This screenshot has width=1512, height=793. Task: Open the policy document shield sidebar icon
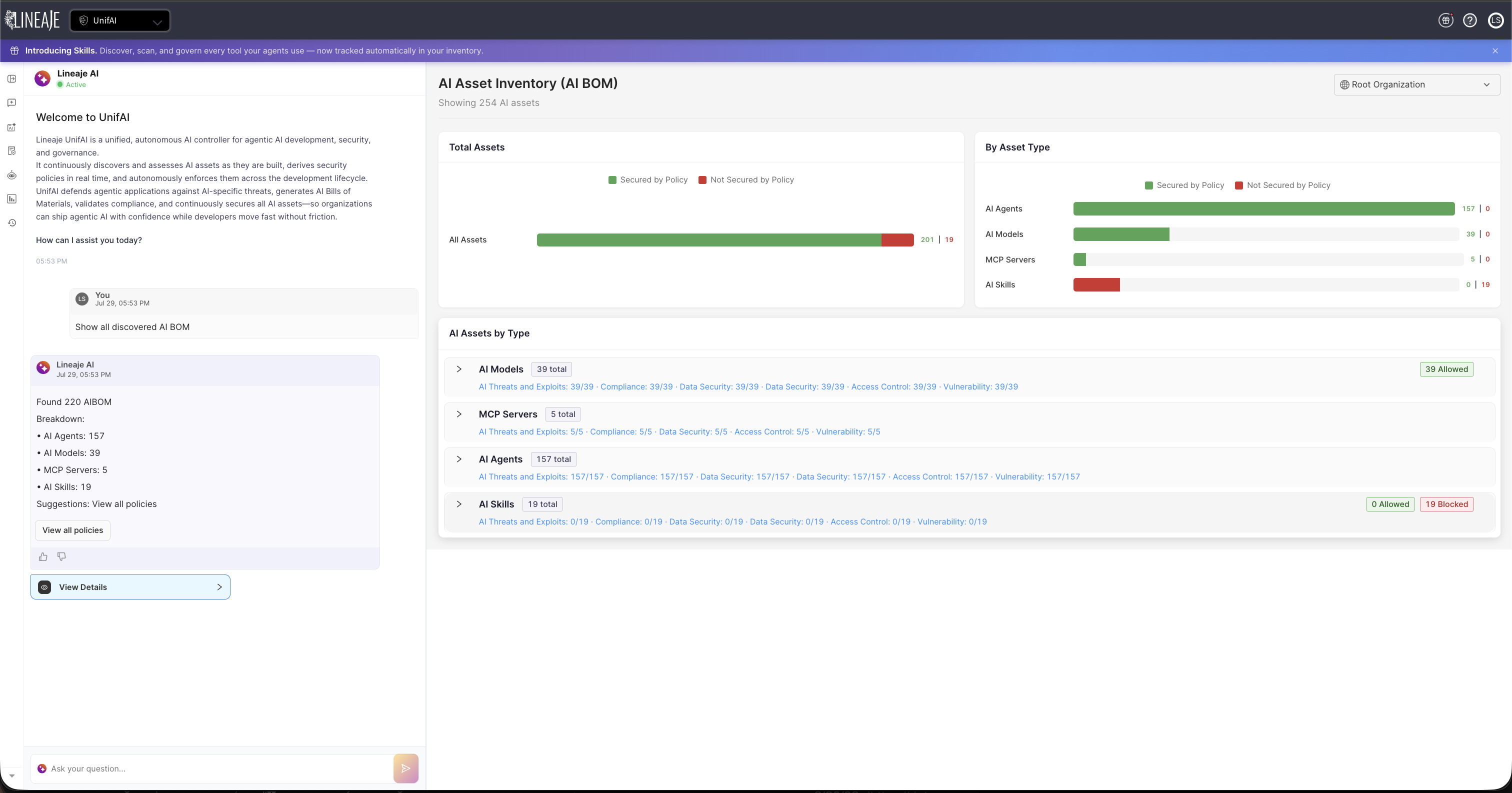11,151
